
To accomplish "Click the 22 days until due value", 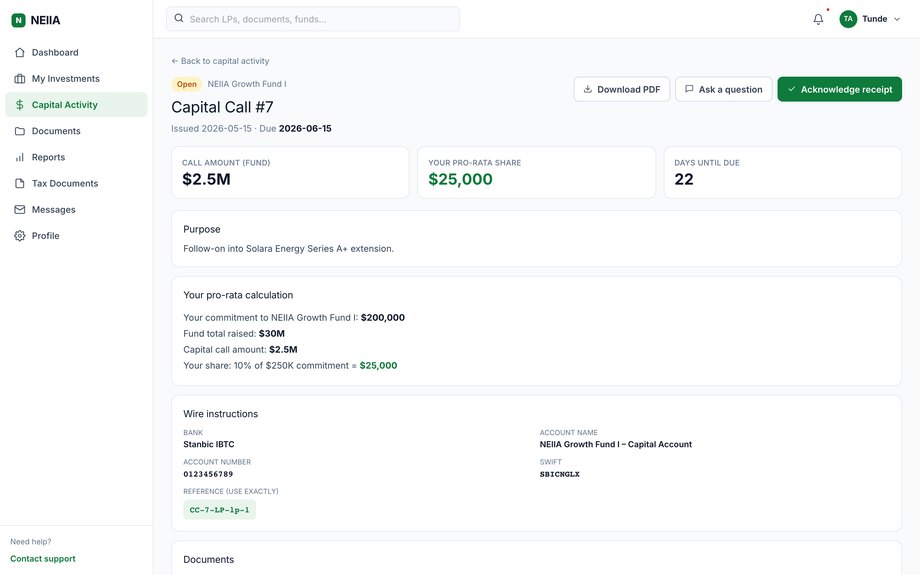I will 684,180.
